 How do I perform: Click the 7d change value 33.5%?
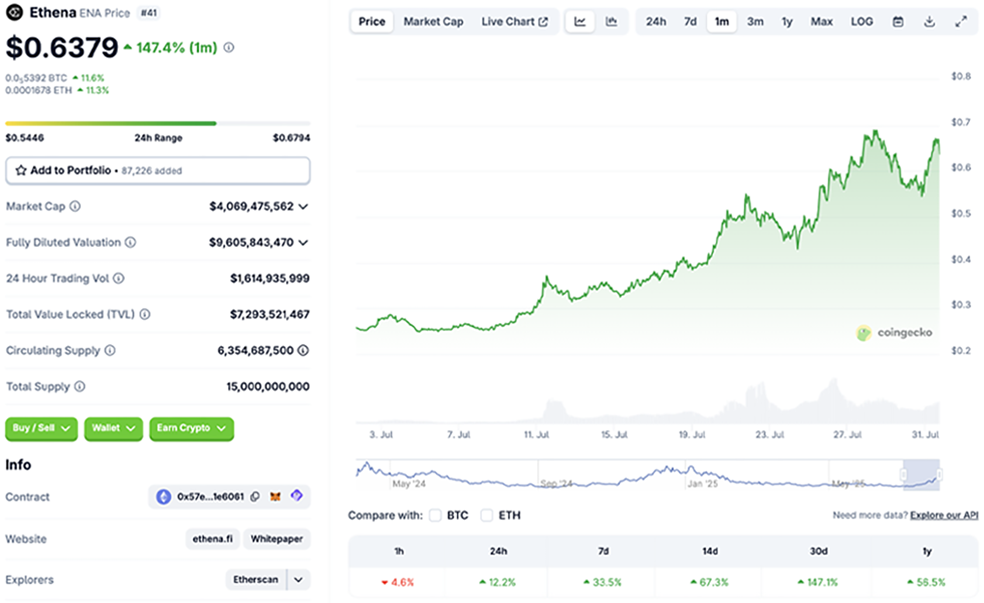(603, 582)
